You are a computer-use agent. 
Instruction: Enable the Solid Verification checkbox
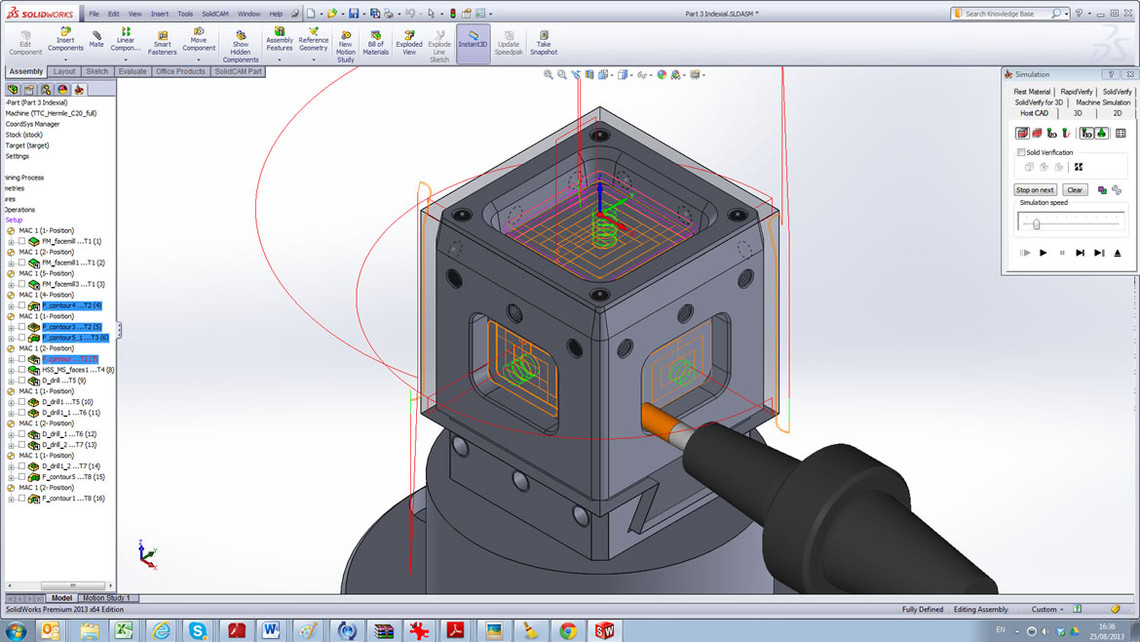1021,152
